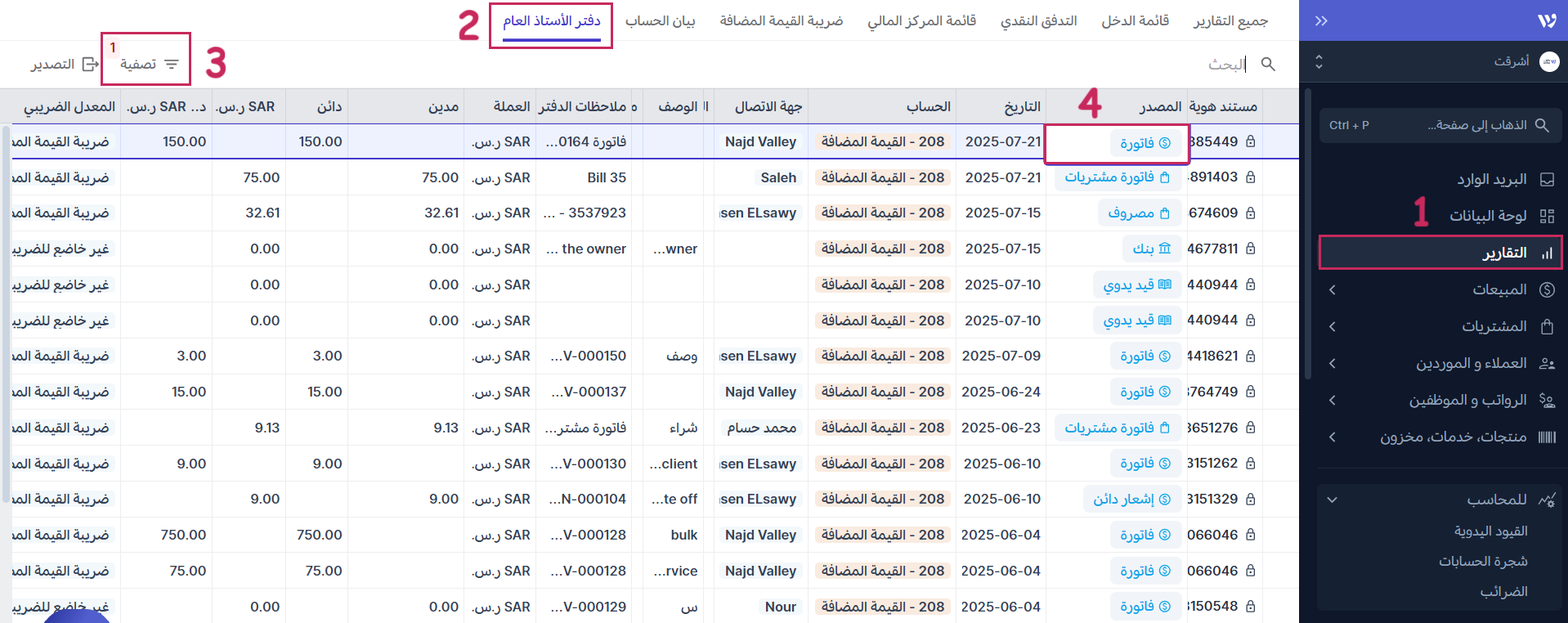Click the search magnifier icon above the table
The height and width of the screenshot is (623, 1568).
[x=1268, y=64]
